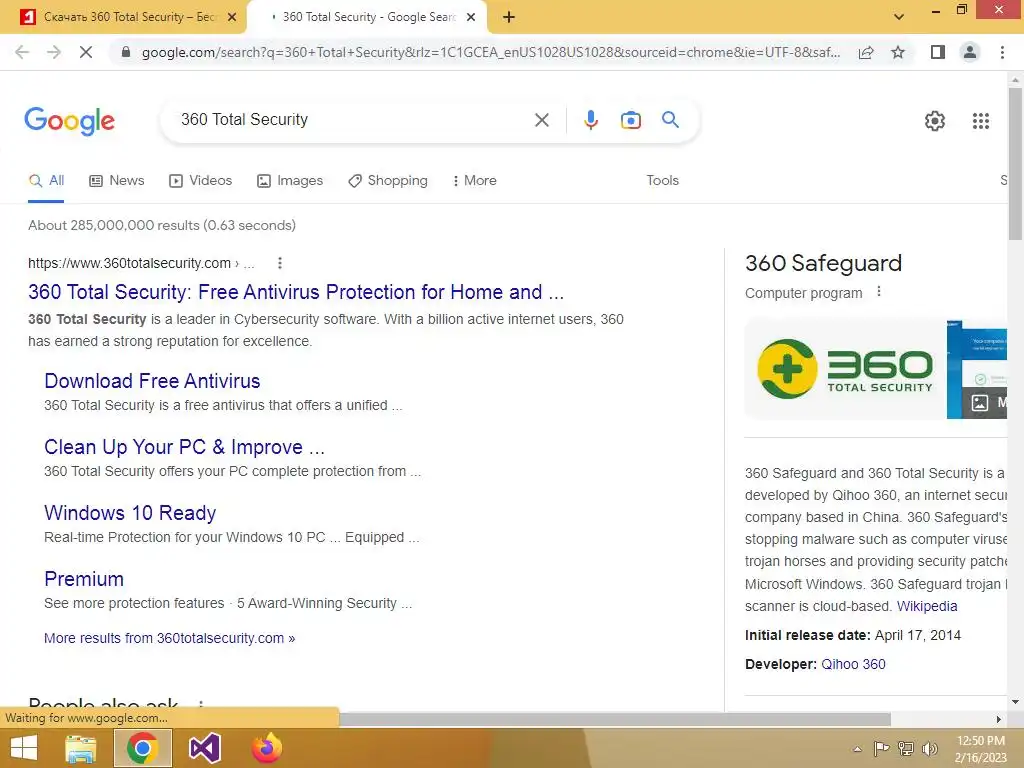Expand the tab search dropdown arrow
This screenshot has height=768, width=1024.
pos(899,17)
